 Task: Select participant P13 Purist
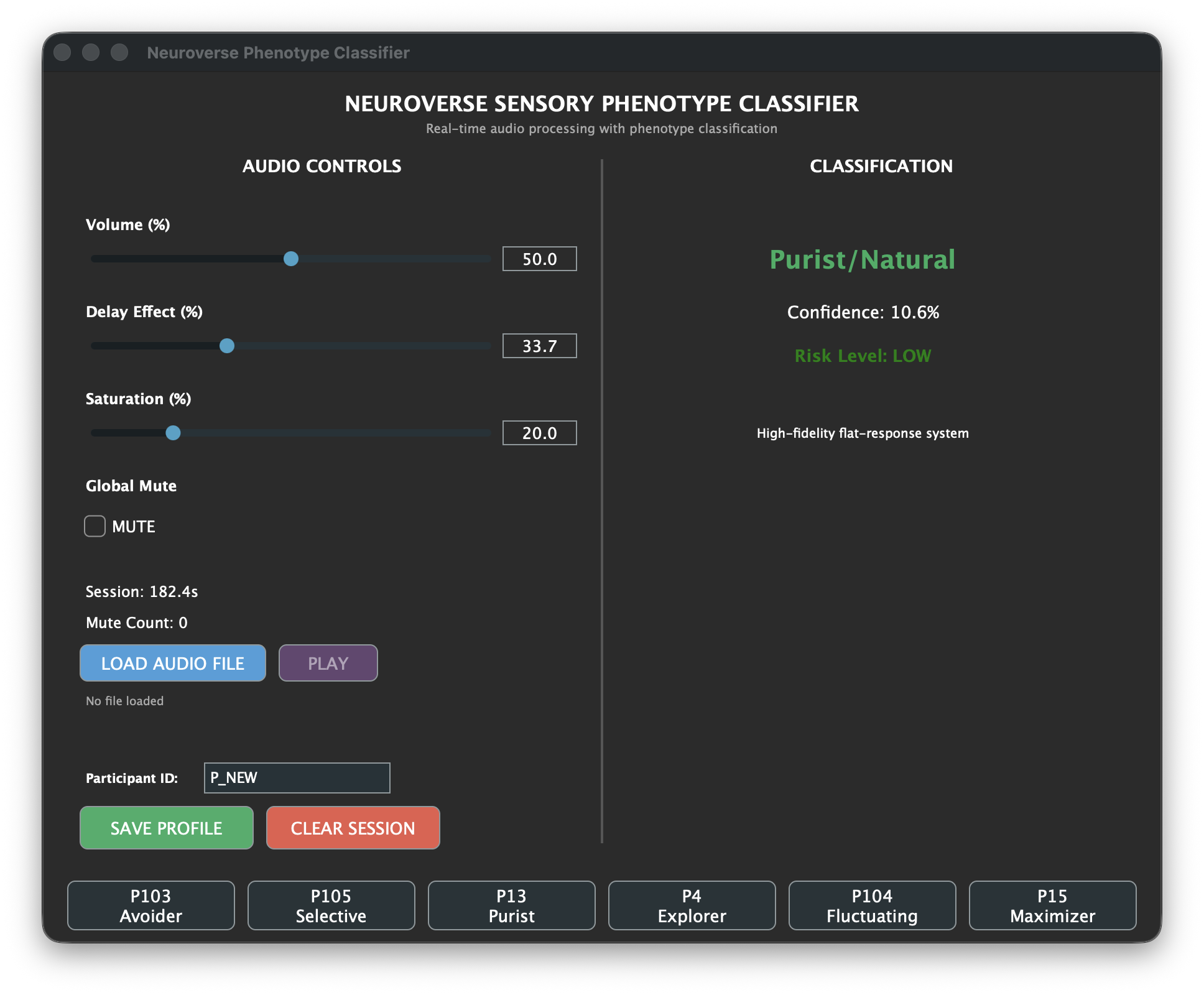pos(511,905)
